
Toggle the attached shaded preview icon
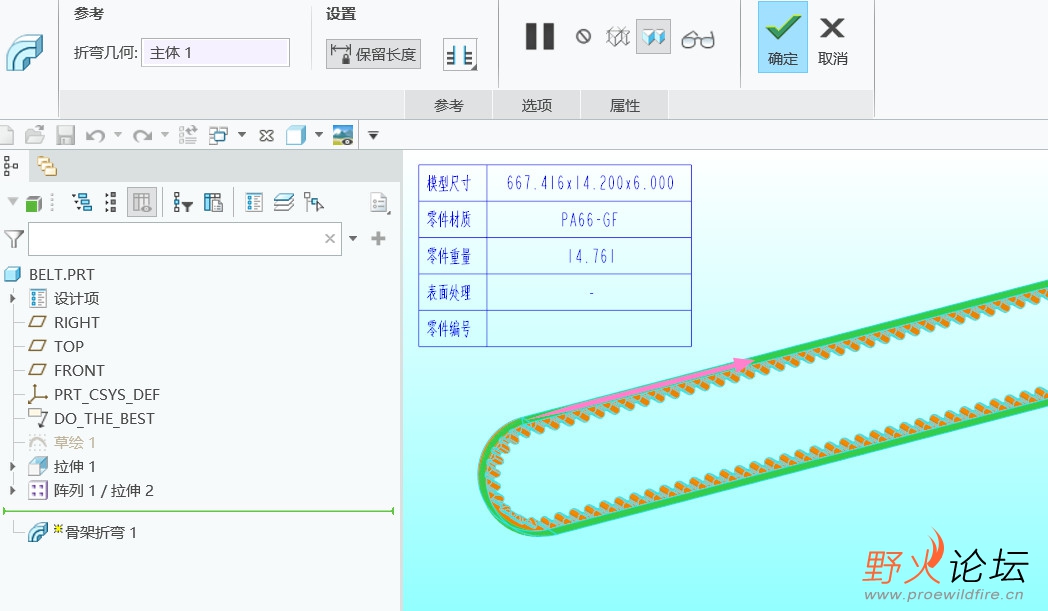(x=653, y=37)
